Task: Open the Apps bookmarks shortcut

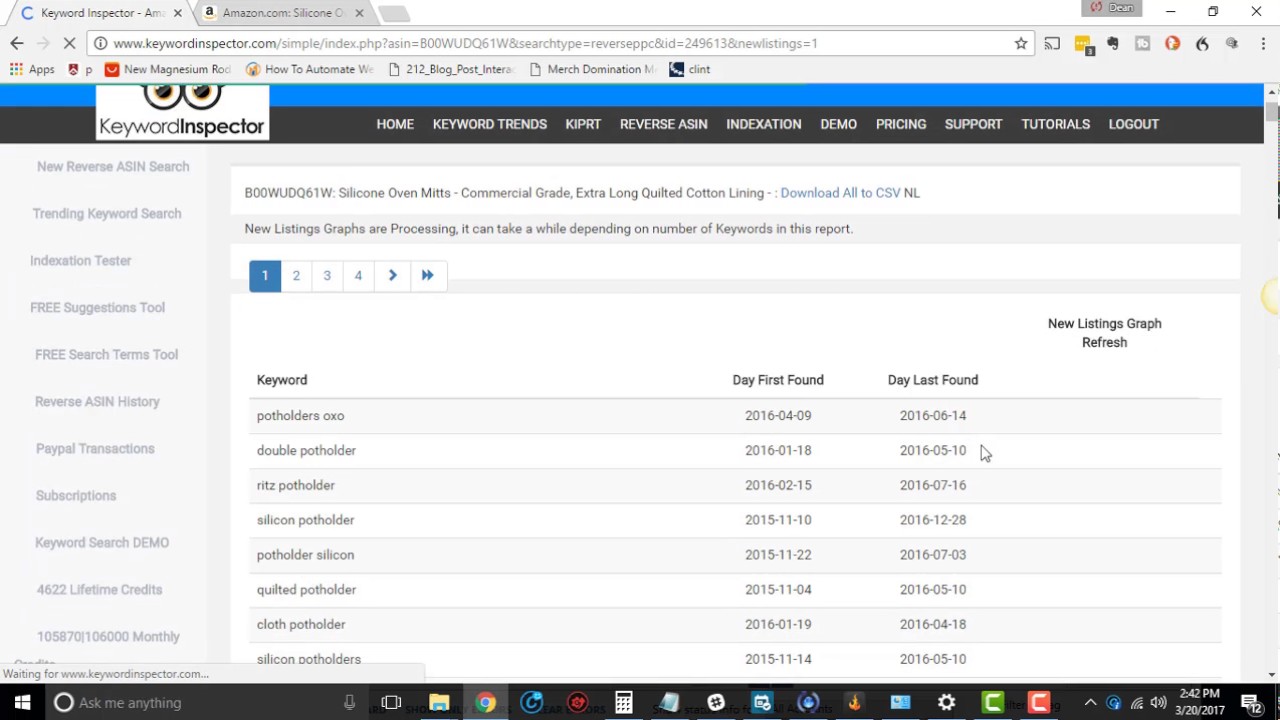Action: [x=32, y=69]
